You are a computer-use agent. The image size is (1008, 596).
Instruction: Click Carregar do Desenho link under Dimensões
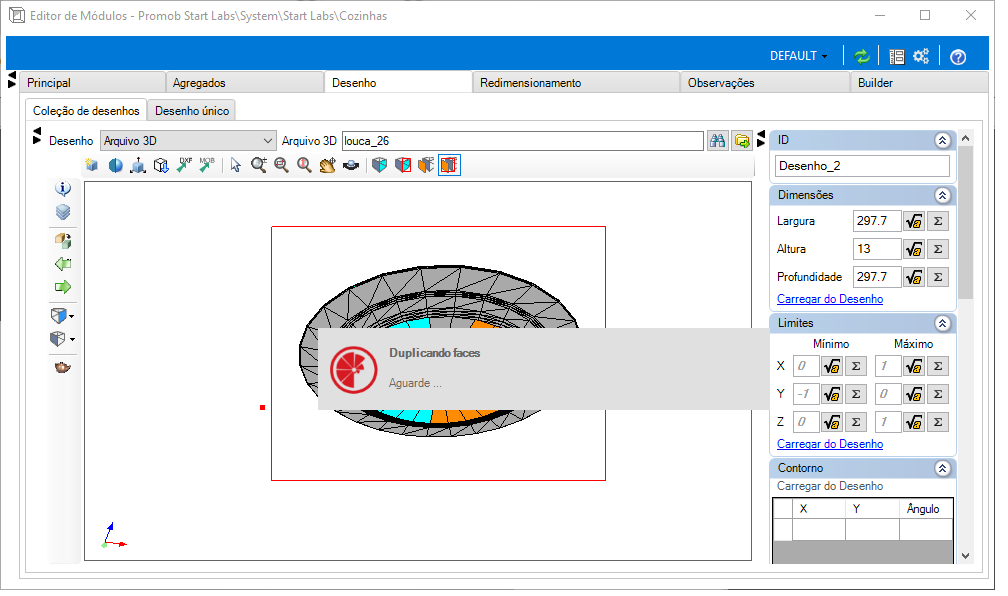coord(829,299)
